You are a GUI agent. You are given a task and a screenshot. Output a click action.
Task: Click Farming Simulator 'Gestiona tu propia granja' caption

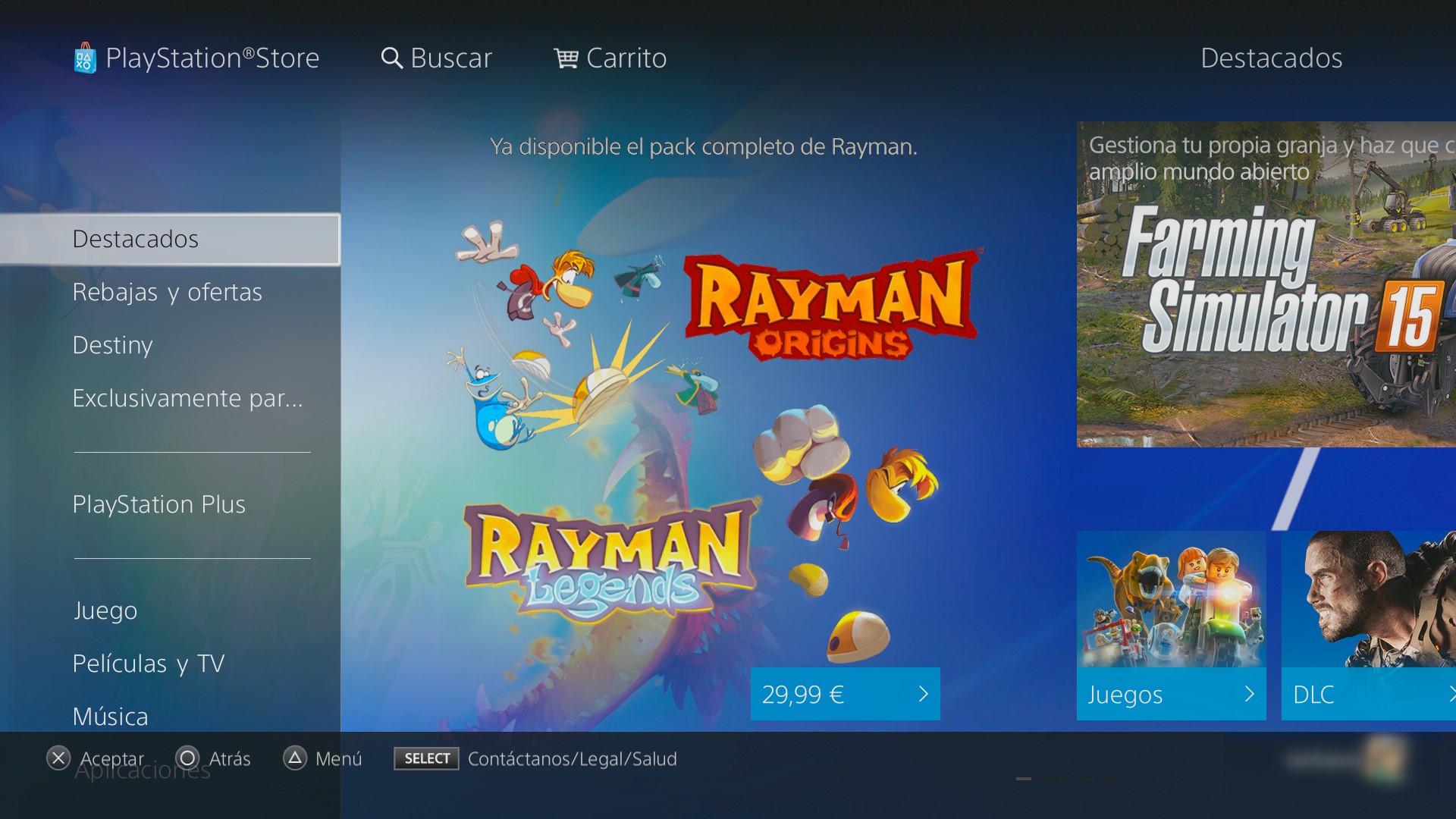tap(1272, 158)
